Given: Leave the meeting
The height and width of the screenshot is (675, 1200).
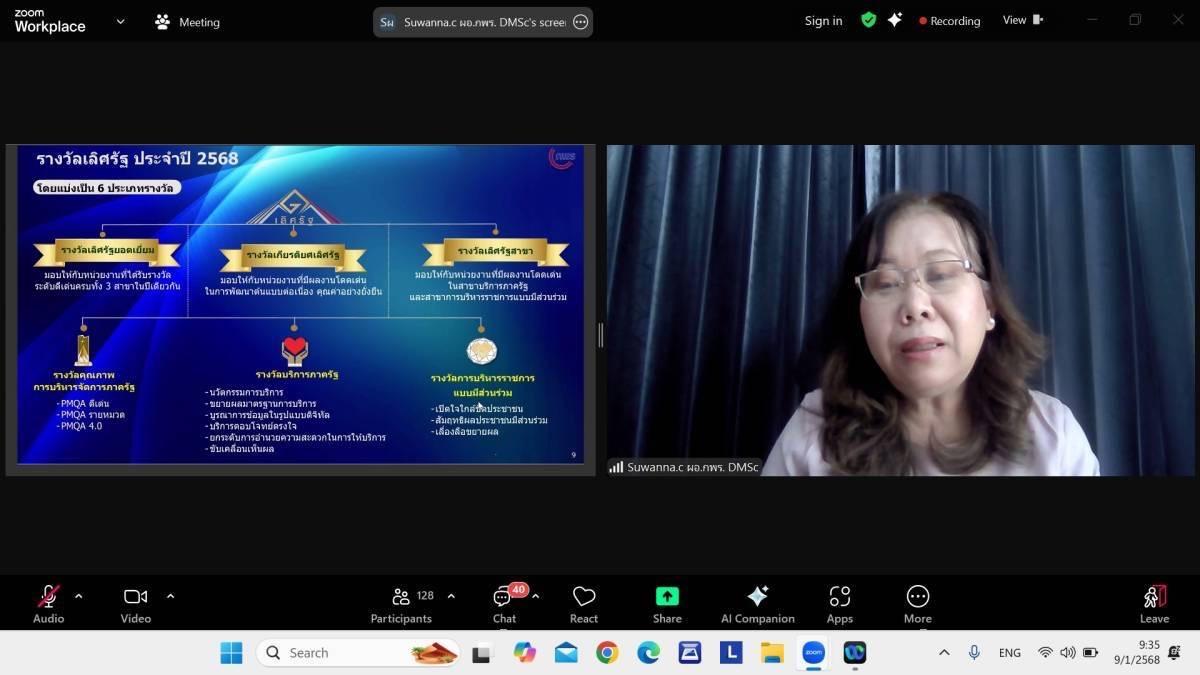Looking at the screenshot, I should [1154, 604].
